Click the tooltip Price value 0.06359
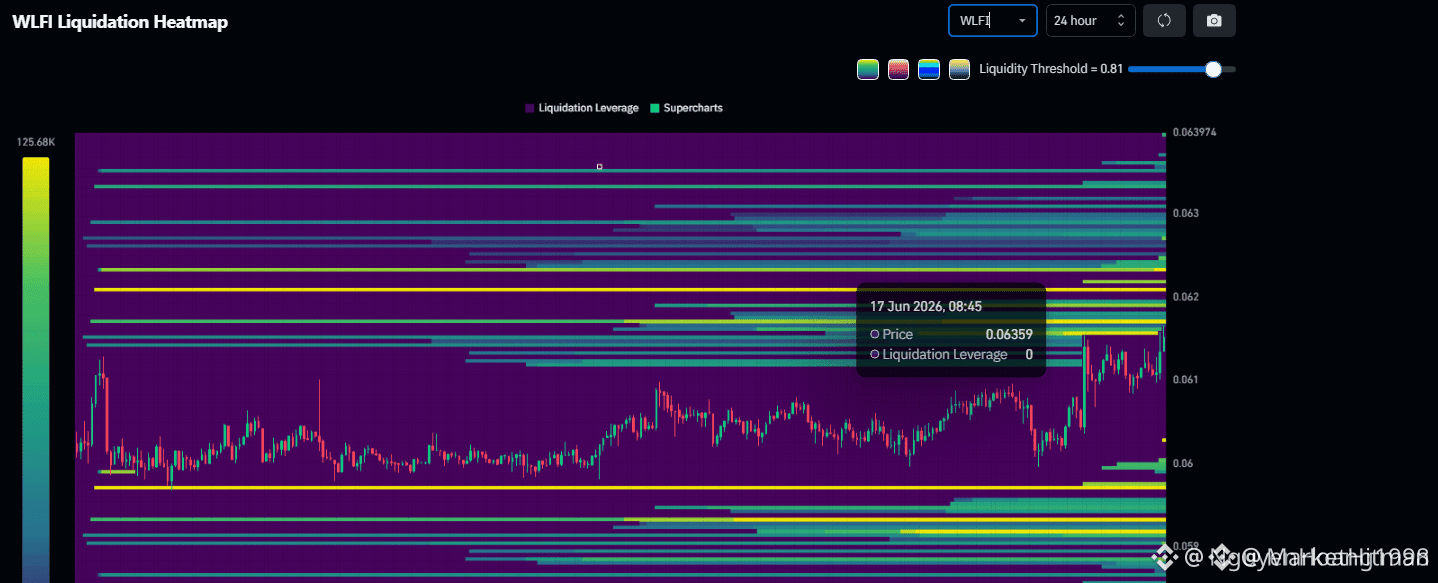1438x583 pixels. (x=1009, y=334)
